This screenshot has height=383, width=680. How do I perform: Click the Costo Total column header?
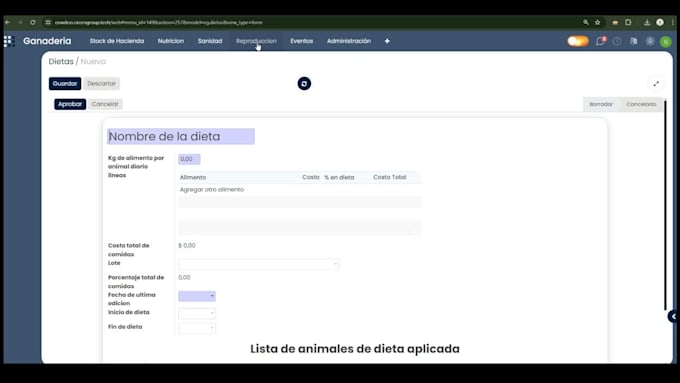389,177
